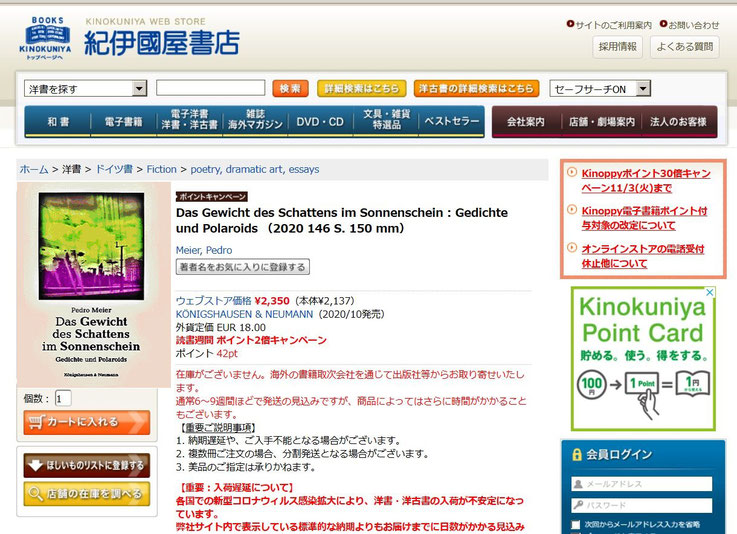737x534 pixels.
Task: Open Kinoppyポイント30倍キャンペーン news link
Action: pos(646,181)
